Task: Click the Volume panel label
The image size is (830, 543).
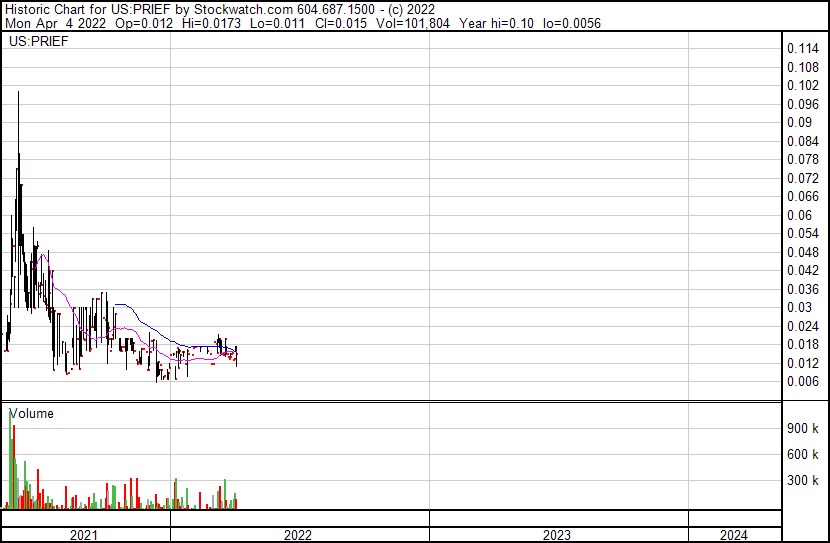Action: coord(31,413)
